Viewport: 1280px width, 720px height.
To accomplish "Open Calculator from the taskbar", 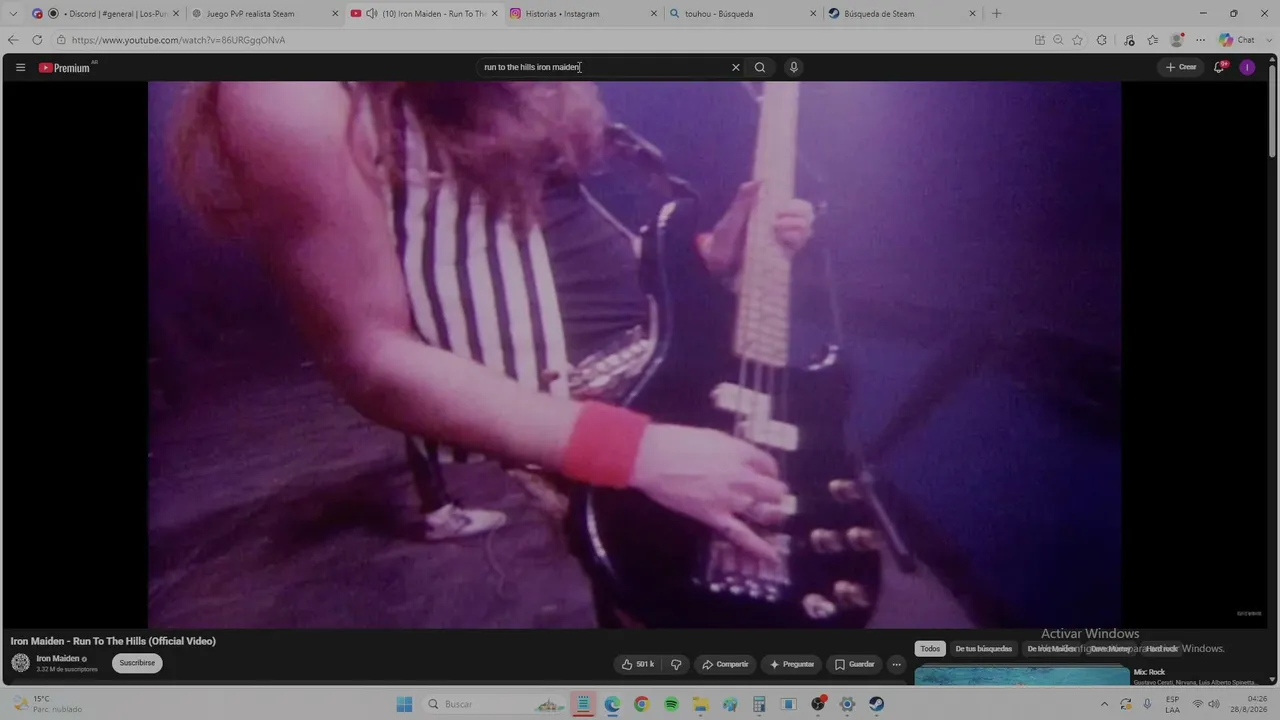I will click(759, 704).
